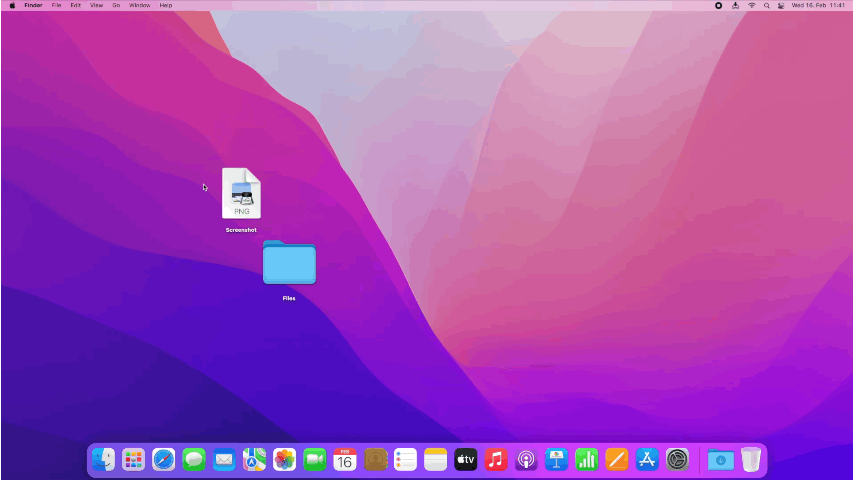Open Calendar showing 16 in Dock
The width and height of the screenshot is (853, 480).
(345, 460)
